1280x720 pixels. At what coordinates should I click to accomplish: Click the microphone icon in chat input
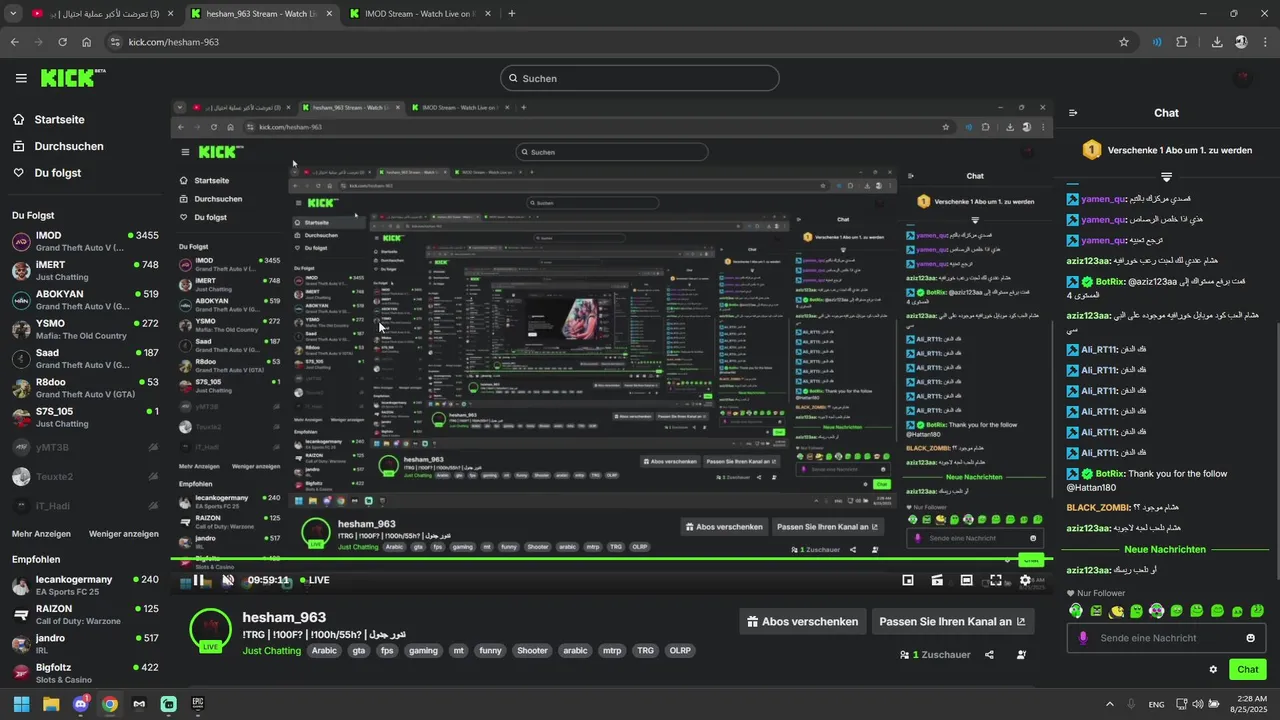pos(1082,638)
